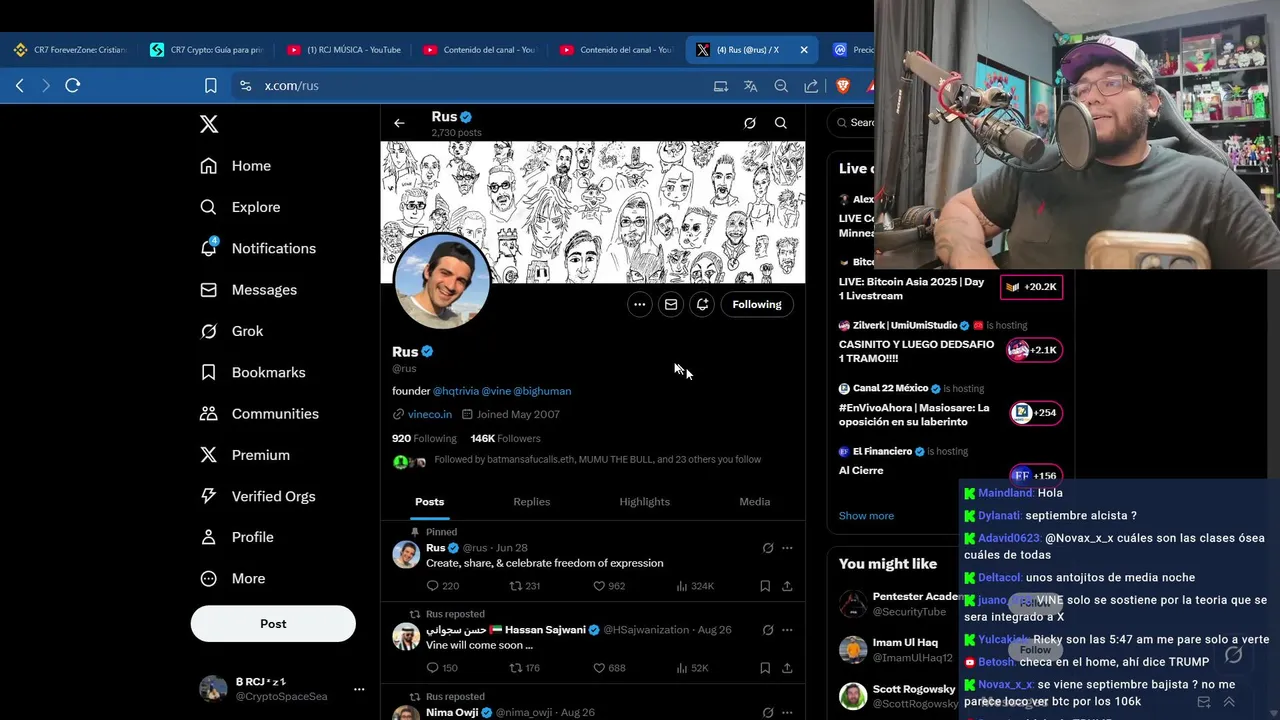Viewport: 1280px width, 720px height.
Task: Go back in browser toolbar
Action: [20, 86]
